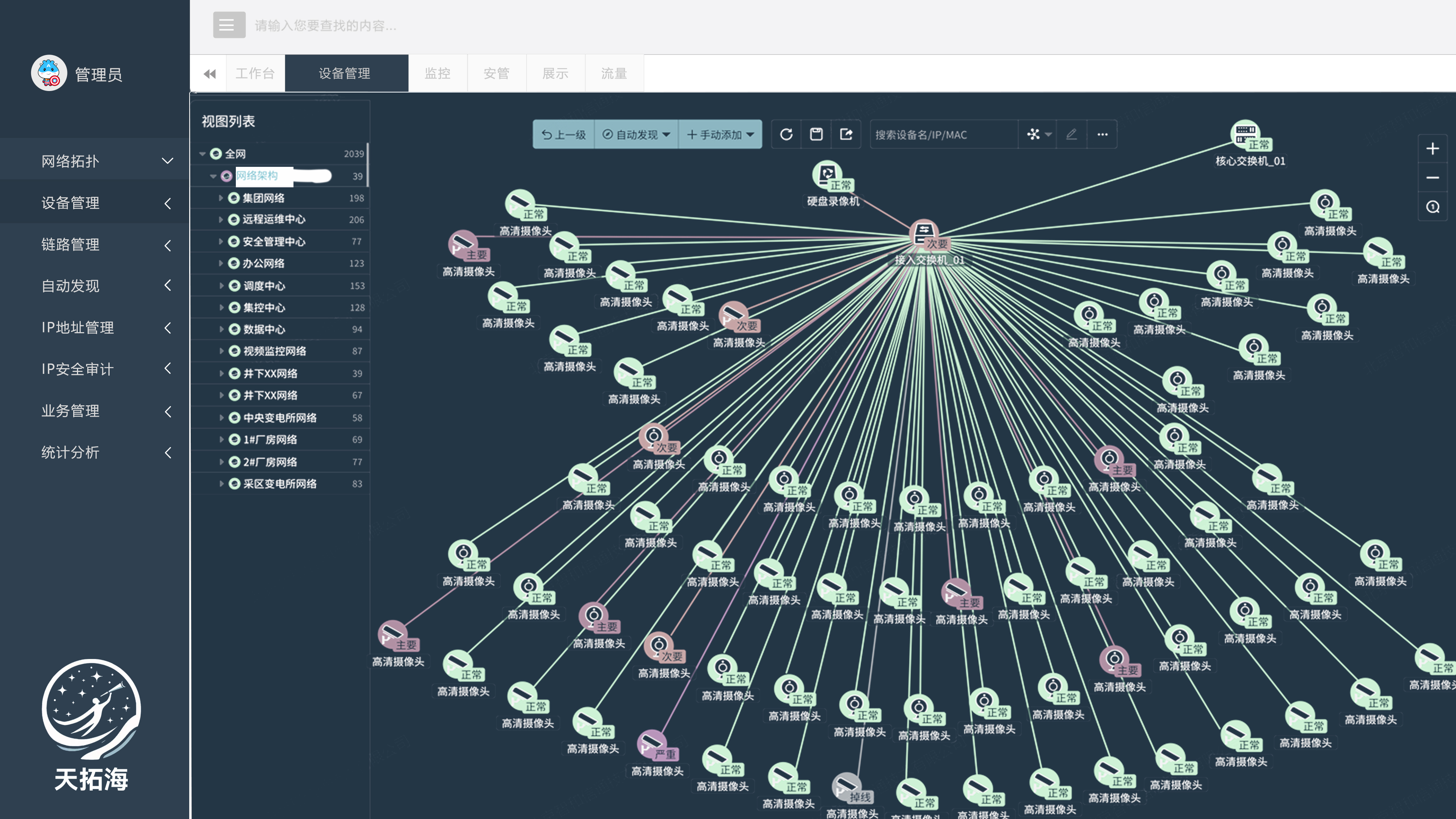
Task: Click the save topology icon
Action: coord(816,135)
